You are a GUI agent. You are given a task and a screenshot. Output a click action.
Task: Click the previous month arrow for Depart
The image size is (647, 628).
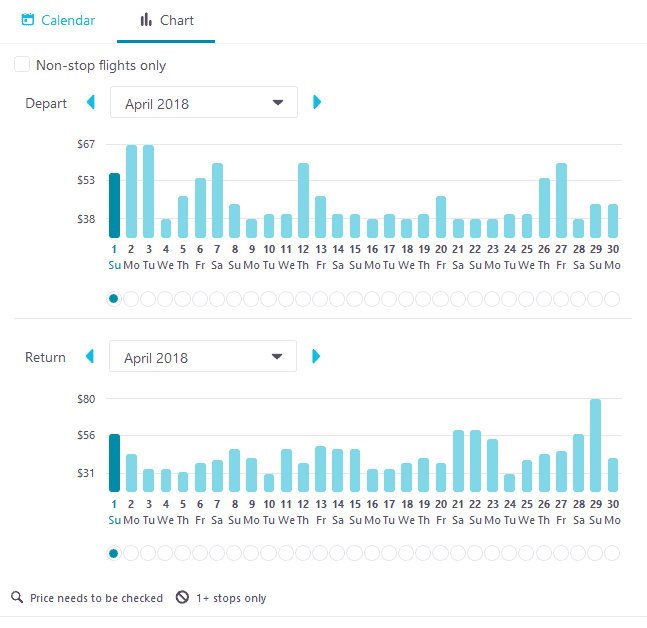(x=91, y=102)
